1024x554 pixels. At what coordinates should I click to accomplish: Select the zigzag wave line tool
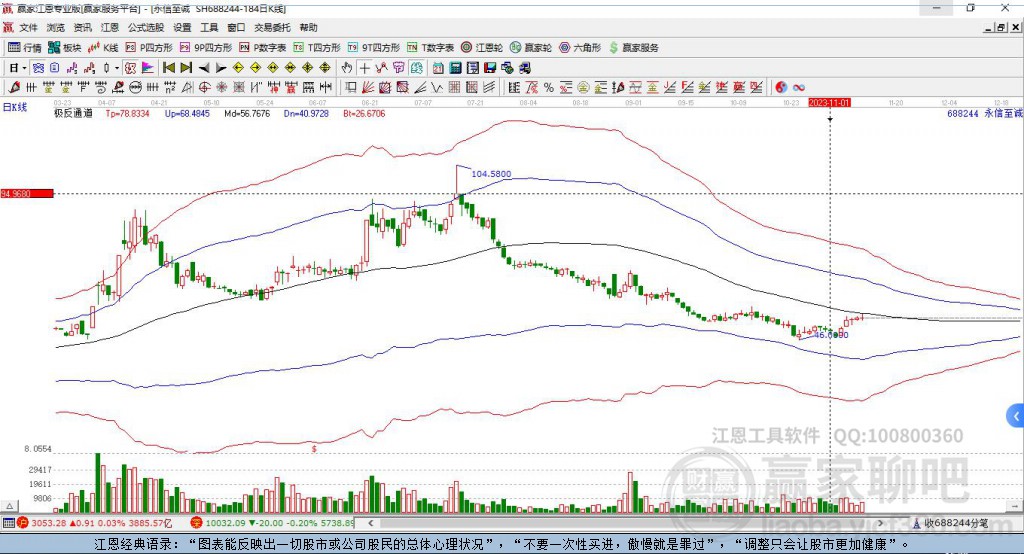[x=438, y=88]
